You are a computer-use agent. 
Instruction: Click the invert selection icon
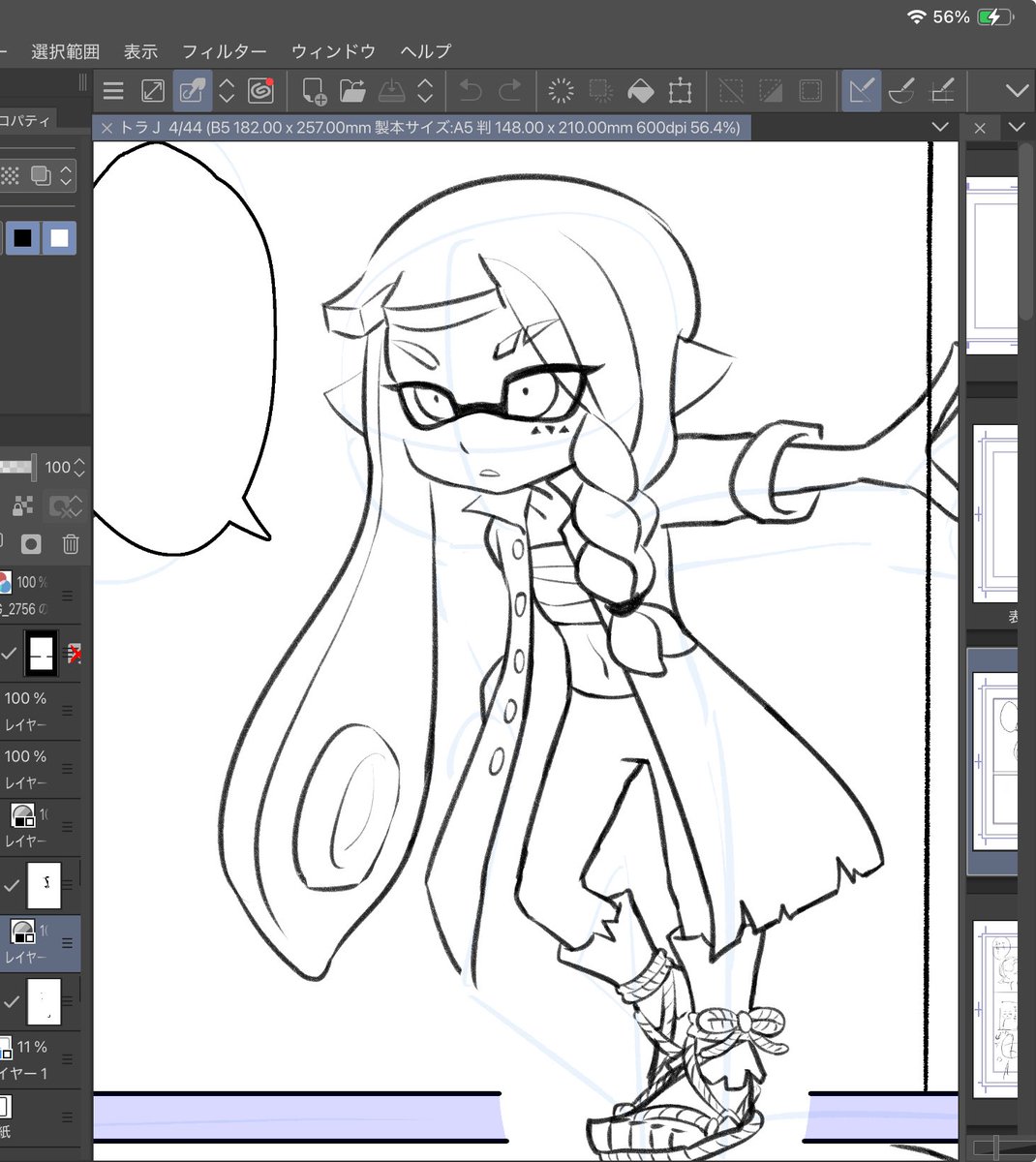(771, 91)
